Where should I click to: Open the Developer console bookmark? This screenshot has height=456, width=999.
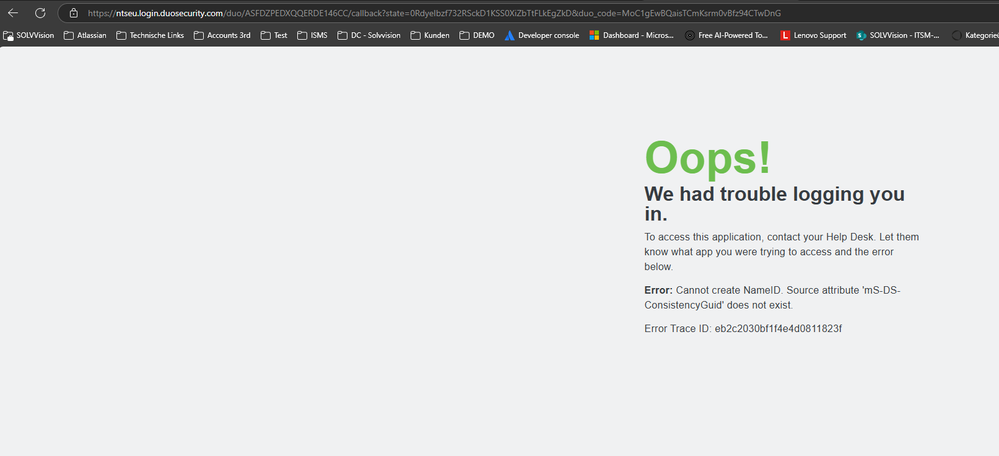click(x=542, y=36)
